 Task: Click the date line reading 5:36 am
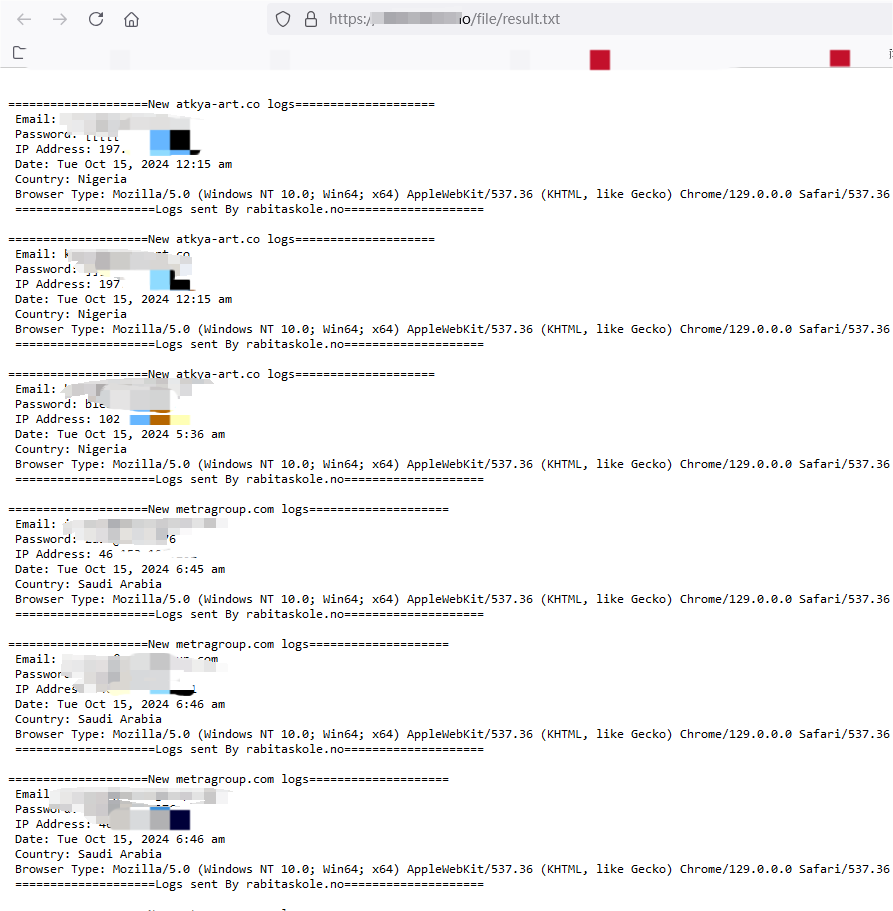[x=120, y=434]
